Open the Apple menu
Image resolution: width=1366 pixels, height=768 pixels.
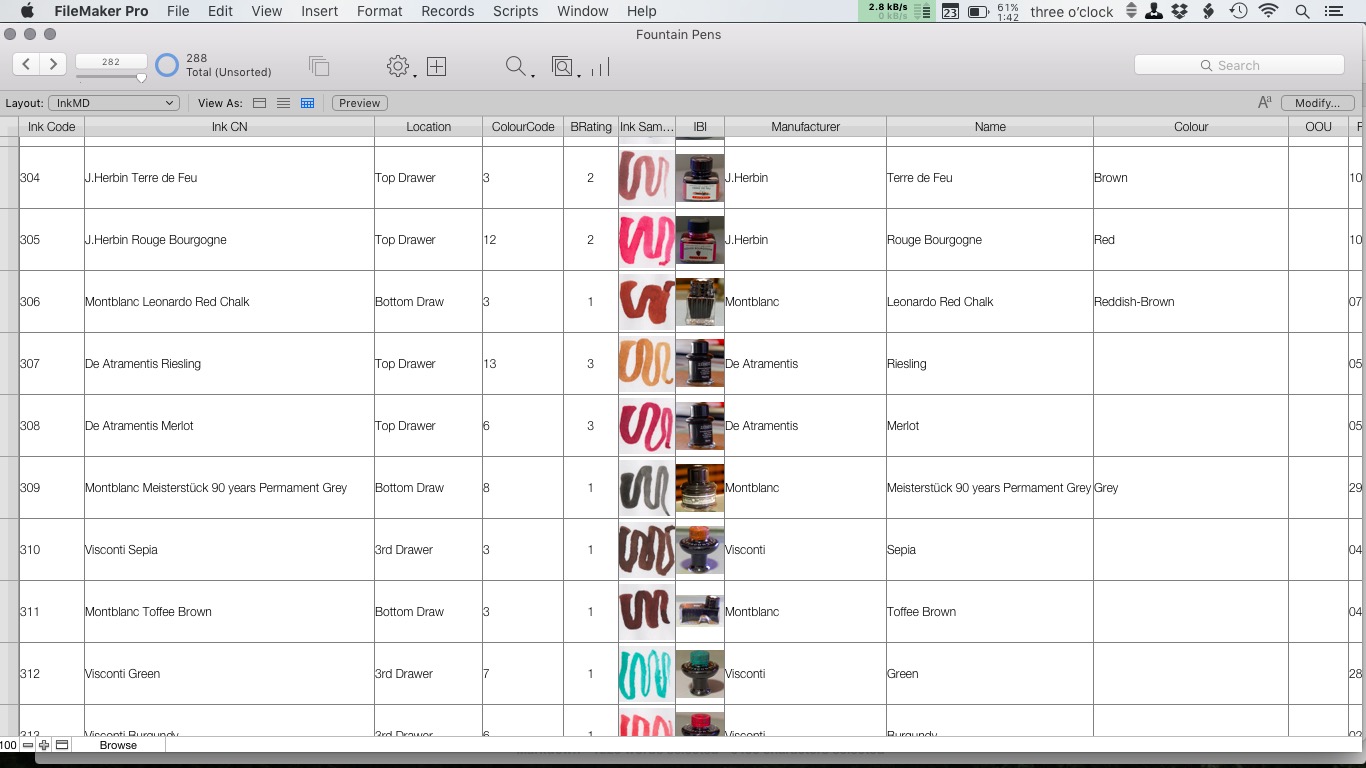pos(27,11)
